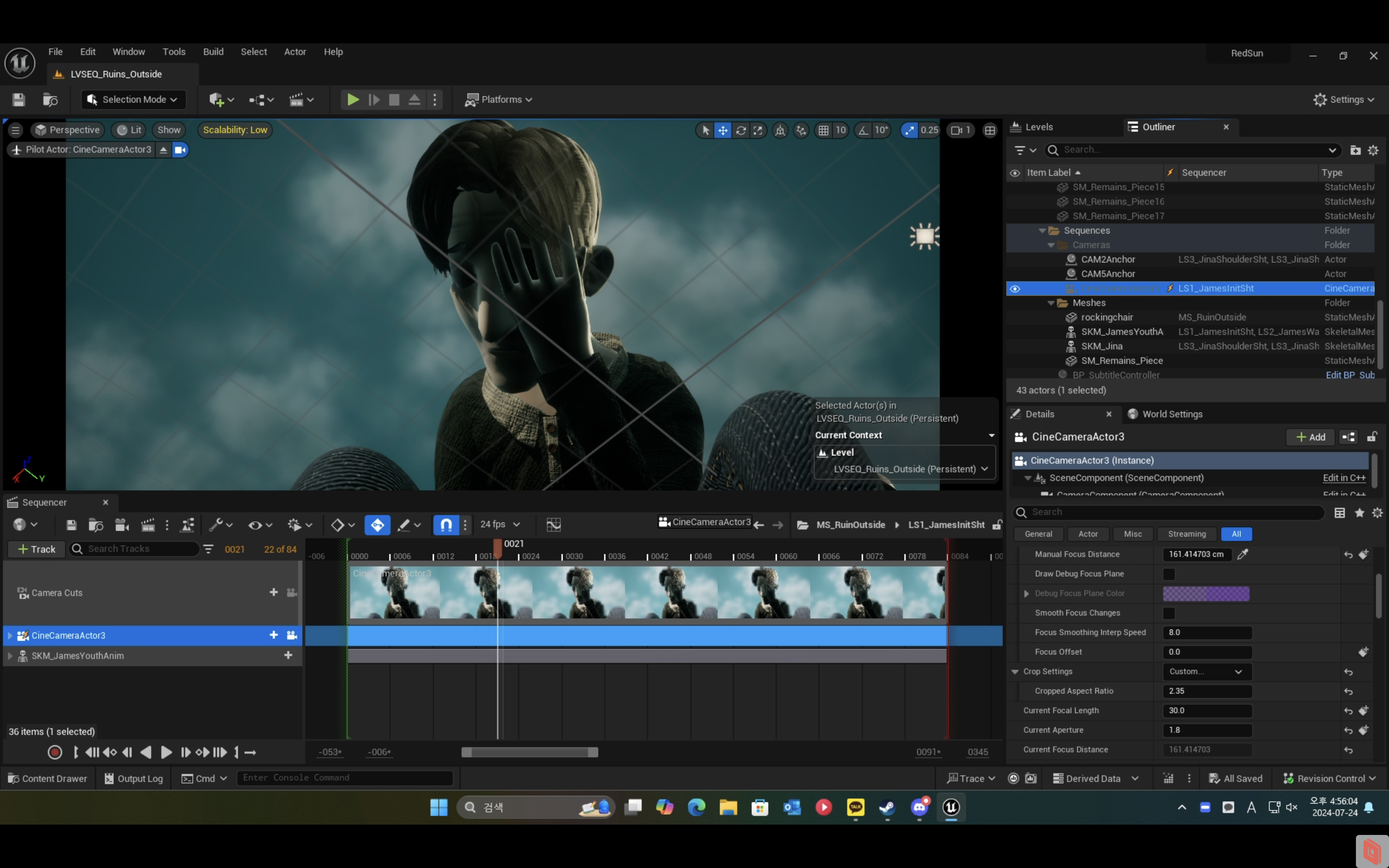The image size is (1389, 868).
Task: Open the viewport options hamburger menu
Action: [x=15, y=130]
